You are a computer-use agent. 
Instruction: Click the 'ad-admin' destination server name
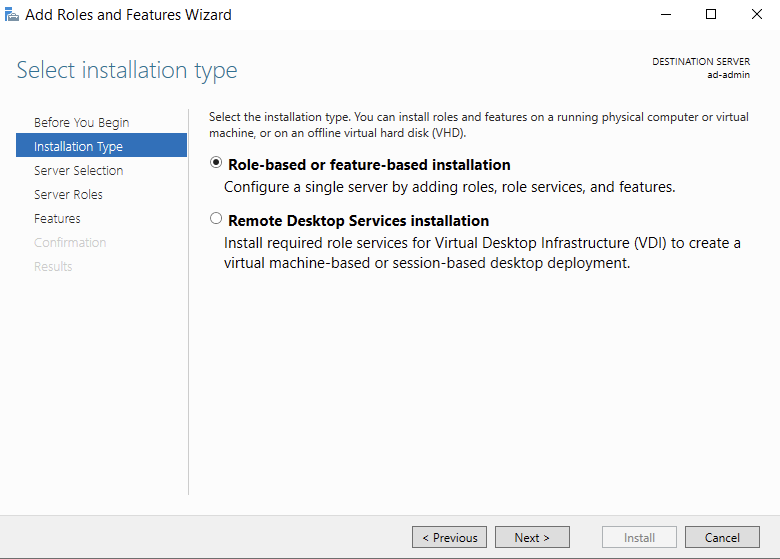(x=728, y=75)
